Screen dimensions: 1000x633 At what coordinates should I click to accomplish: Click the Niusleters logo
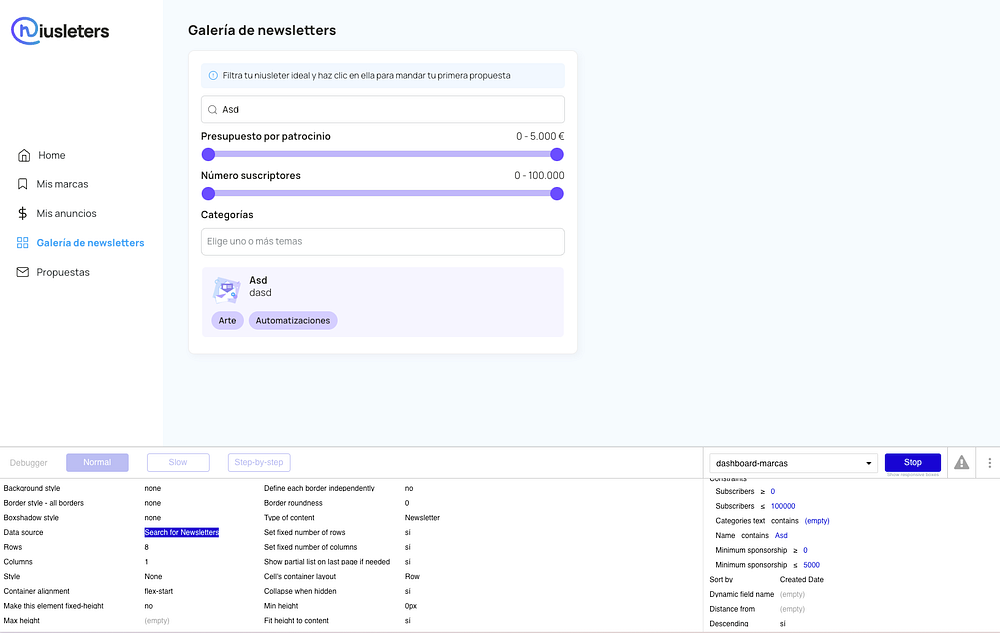(x=60, y=31)
